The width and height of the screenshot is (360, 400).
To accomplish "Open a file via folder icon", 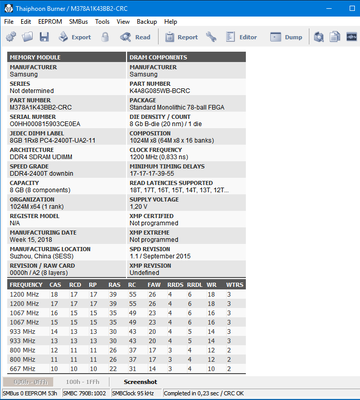I will 28,37.
